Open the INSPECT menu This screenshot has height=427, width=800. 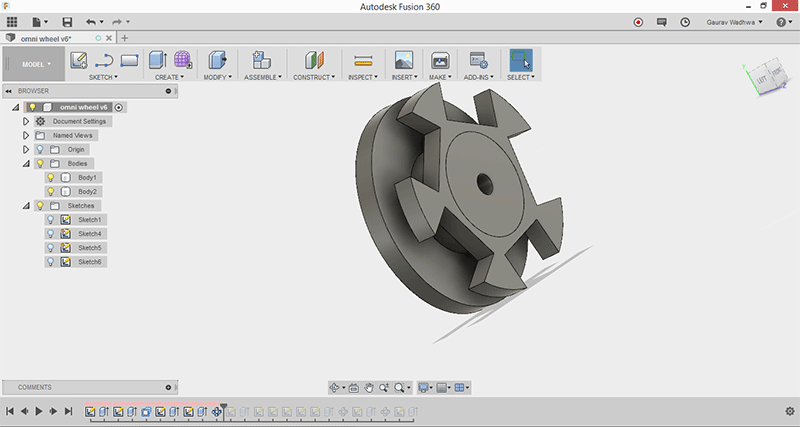(363, 77)
